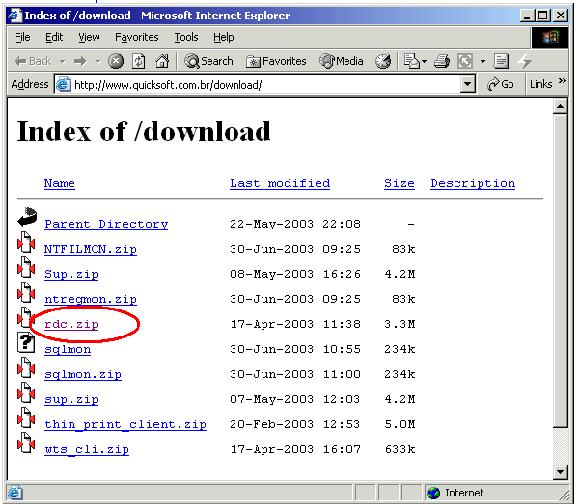Print the page with printer icon

click(442, 61)
